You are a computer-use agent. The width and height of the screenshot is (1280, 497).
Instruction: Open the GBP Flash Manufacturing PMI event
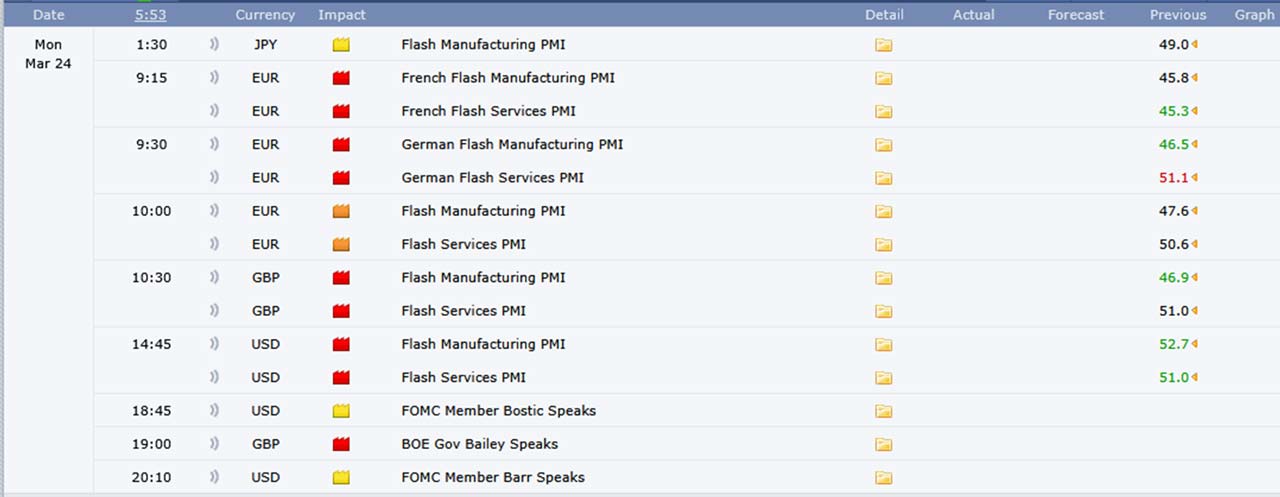483,277
